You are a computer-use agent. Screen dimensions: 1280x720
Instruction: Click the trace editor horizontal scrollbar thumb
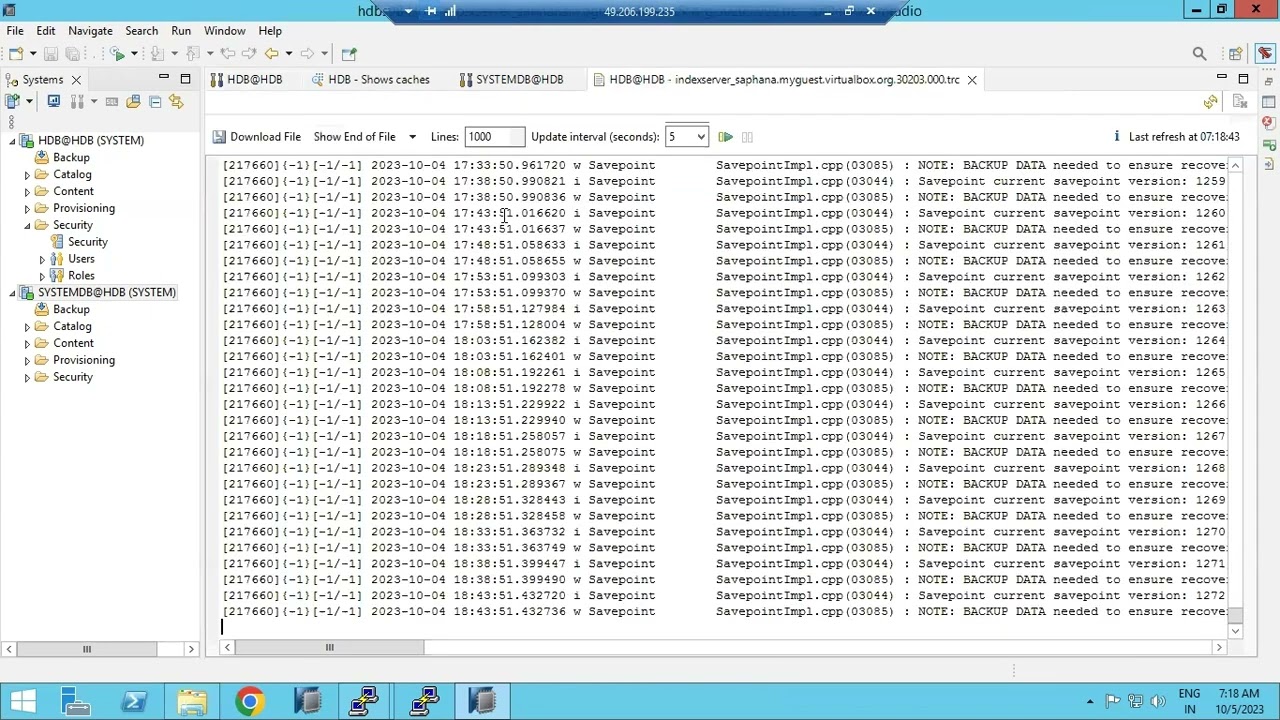click(329, 648)
